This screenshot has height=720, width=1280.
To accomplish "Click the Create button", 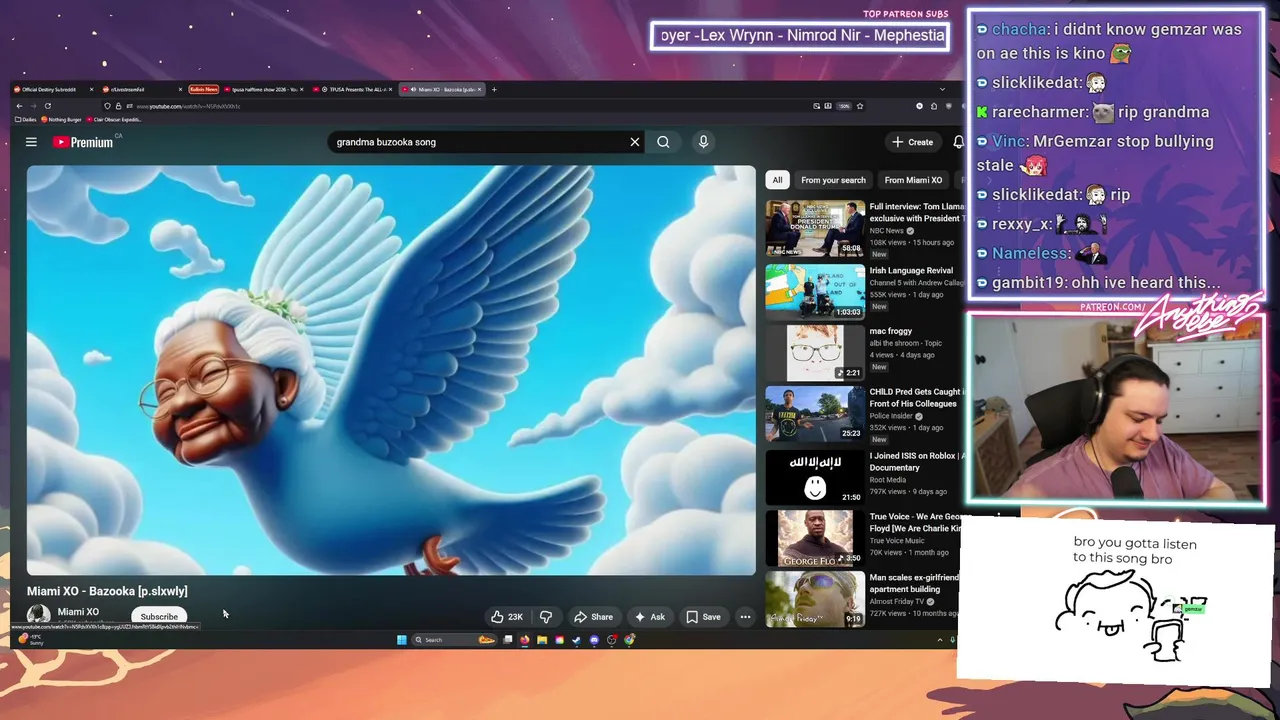I will point(913,142).
